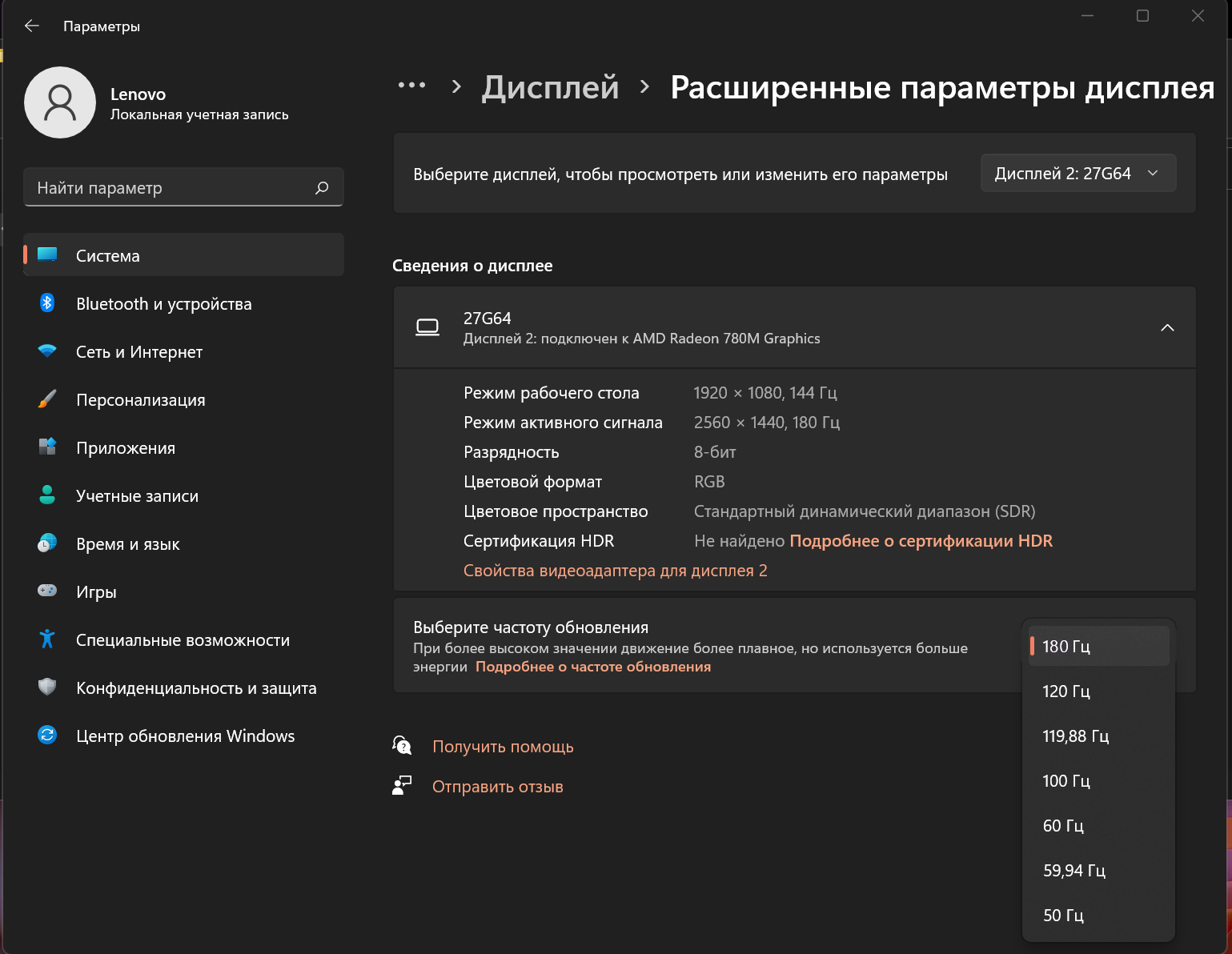
Task: Open Учетные записи section
Action: pyautogui.click(x=137, y=496)
